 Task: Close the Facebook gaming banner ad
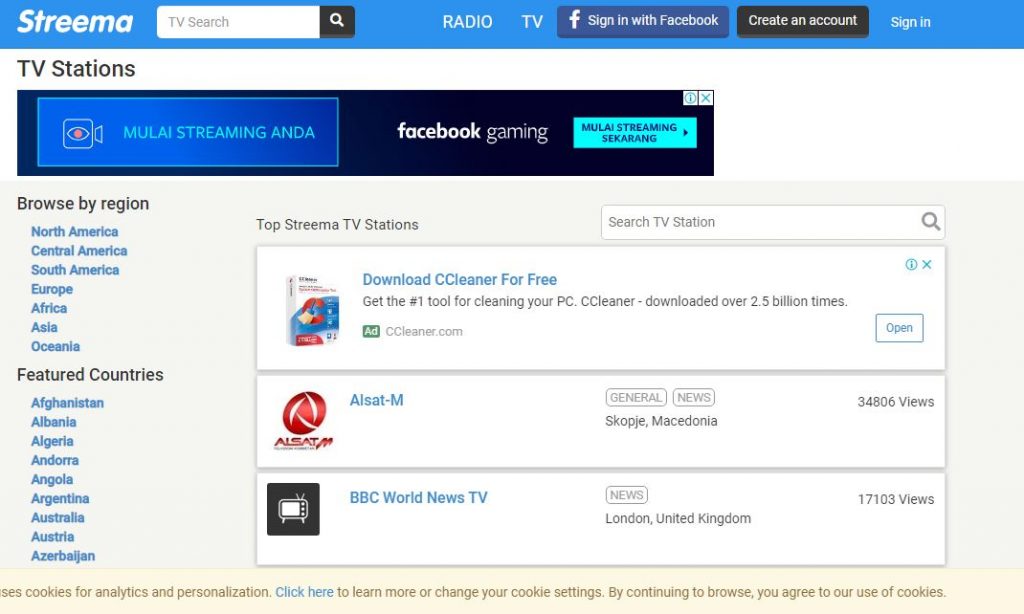click(706, 98)
